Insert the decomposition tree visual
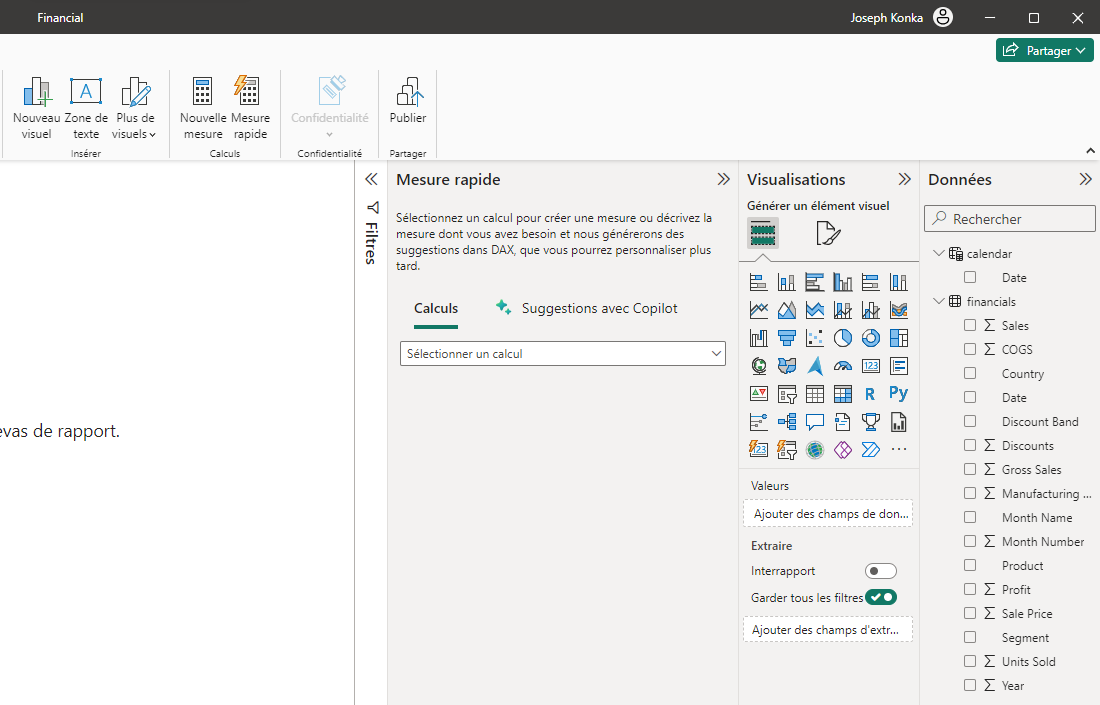This screenshot has width=1100, height=705. click(786, 422)
